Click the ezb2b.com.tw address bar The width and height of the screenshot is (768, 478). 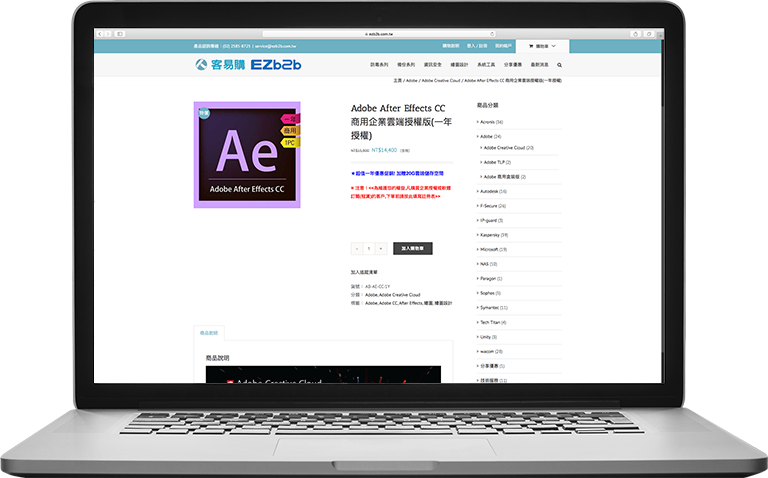coord(379,34)
